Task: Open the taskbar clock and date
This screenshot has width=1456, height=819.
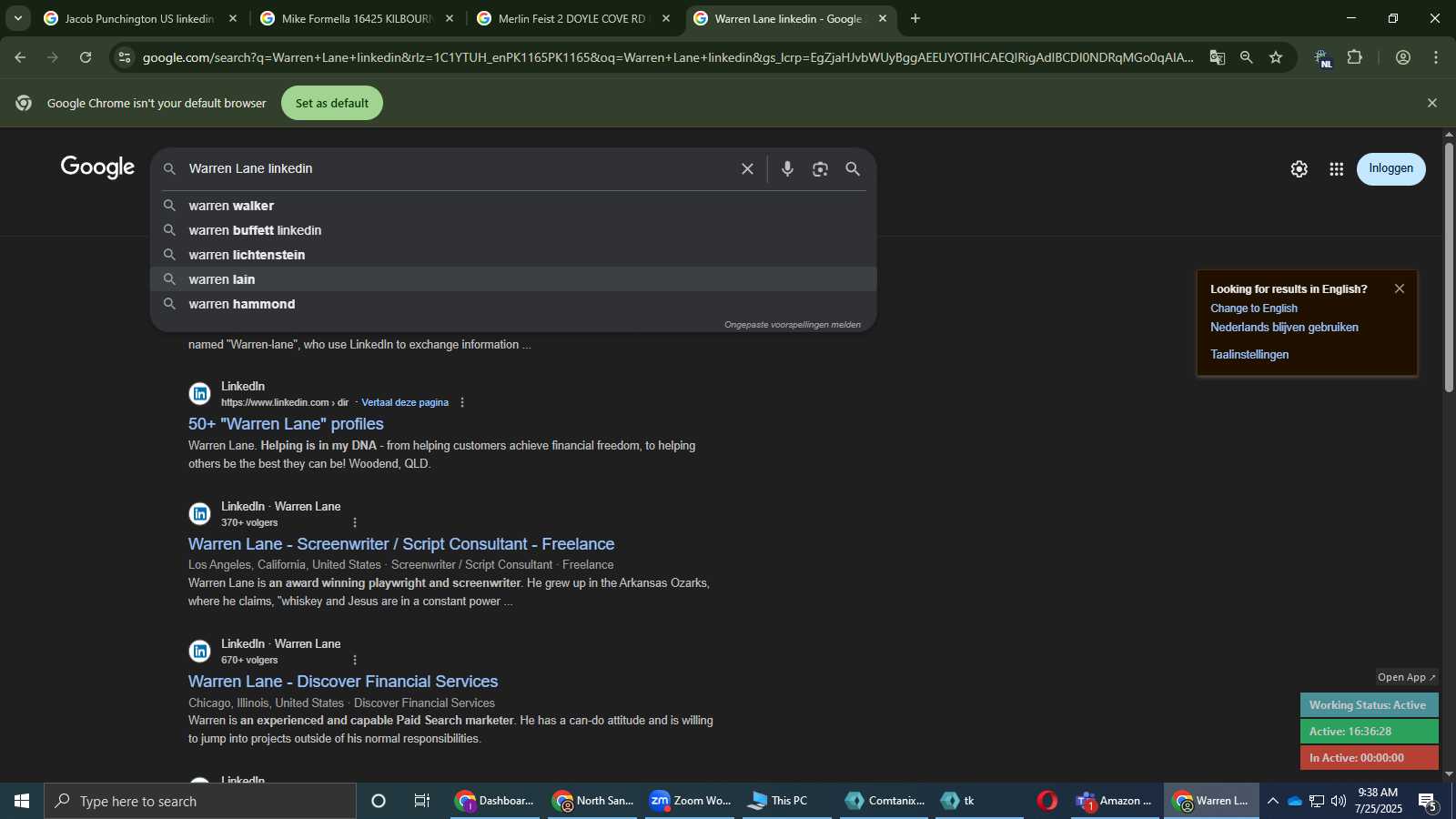Action: click(x=1378, y=801)
